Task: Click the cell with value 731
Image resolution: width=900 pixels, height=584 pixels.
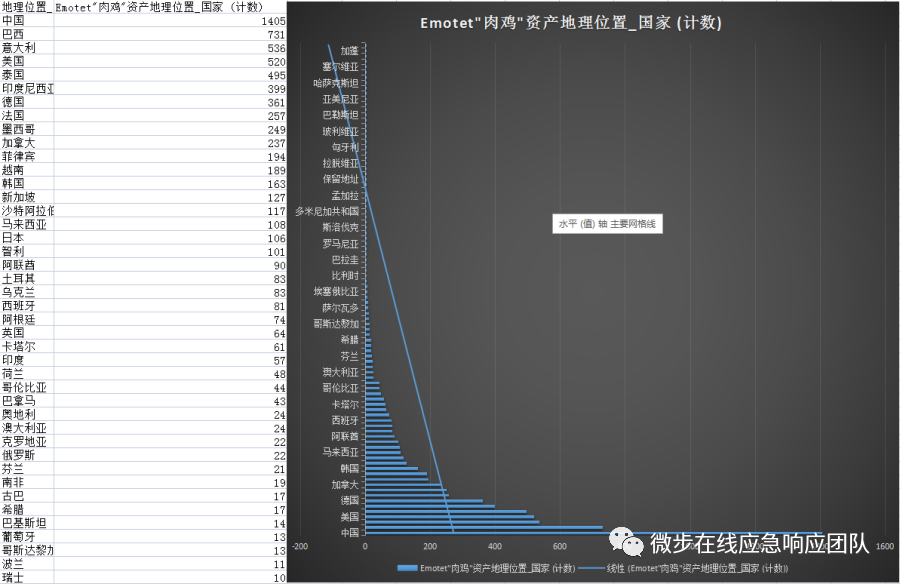Action: [x=170, y=34]
